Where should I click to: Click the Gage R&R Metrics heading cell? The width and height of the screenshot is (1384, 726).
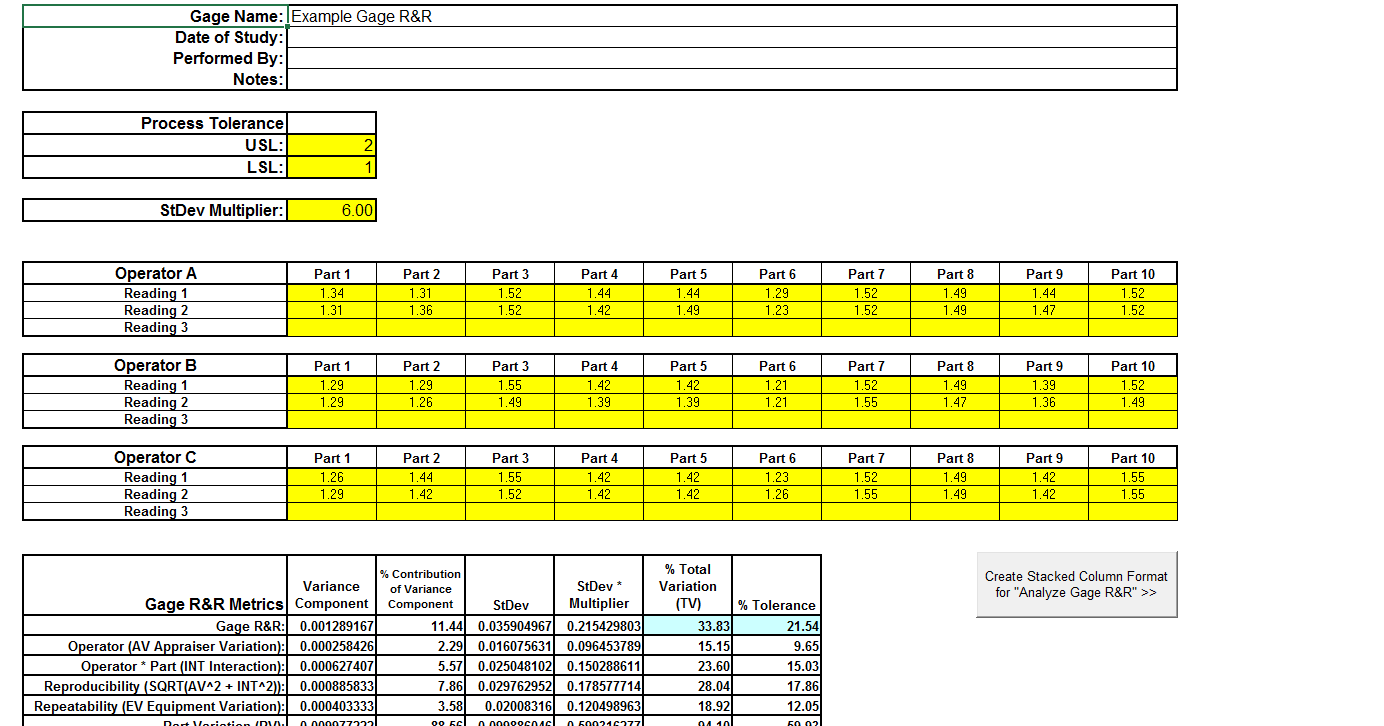155,585
